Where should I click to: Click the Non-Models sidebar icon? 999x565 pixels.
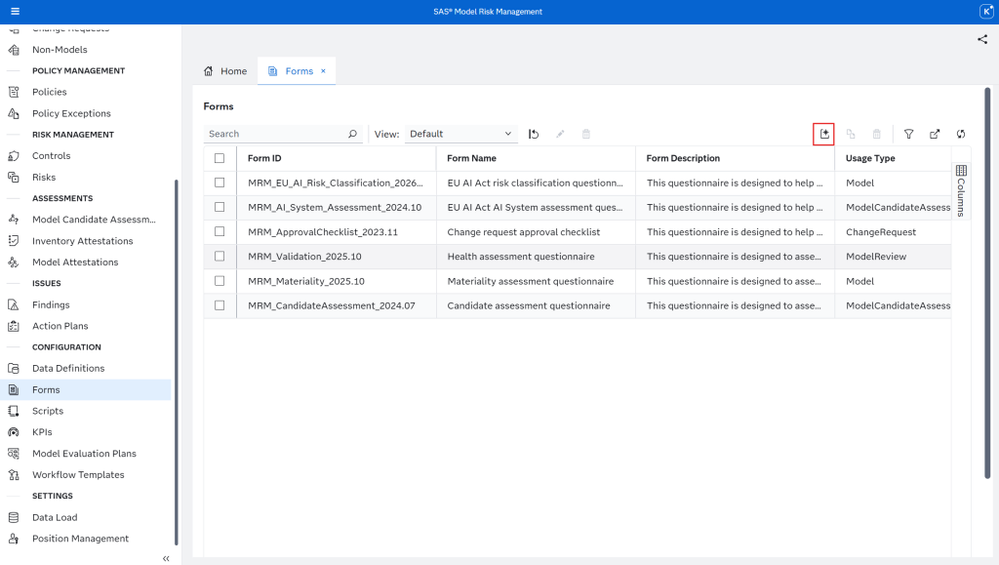(13, 50)
